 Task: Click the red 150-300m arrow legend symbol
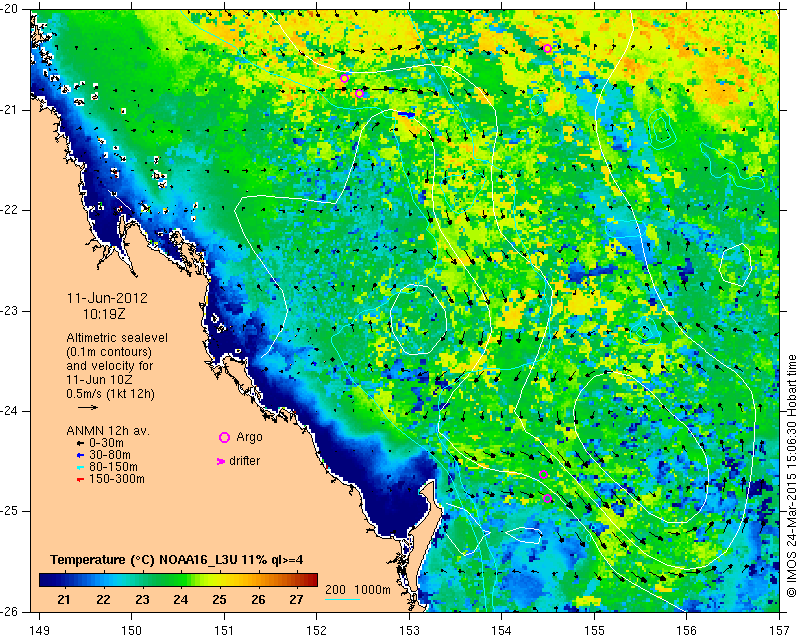(80, 480)
